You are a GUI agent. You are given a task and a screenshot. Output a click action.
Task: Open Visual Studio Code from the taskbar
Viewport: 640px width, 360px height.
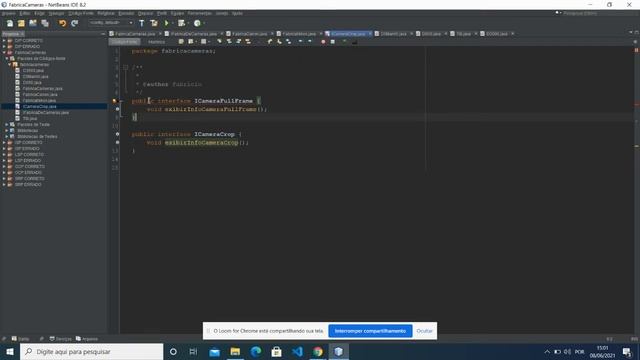tap(297, 351)
